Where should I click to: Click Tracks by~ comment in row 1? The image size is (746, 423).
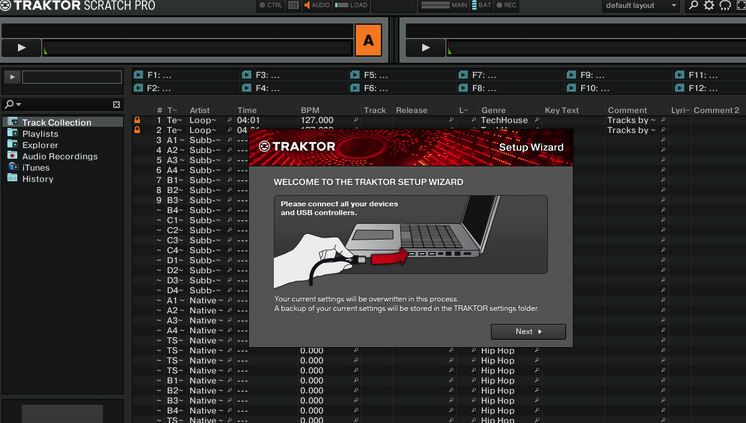point(631,120)
